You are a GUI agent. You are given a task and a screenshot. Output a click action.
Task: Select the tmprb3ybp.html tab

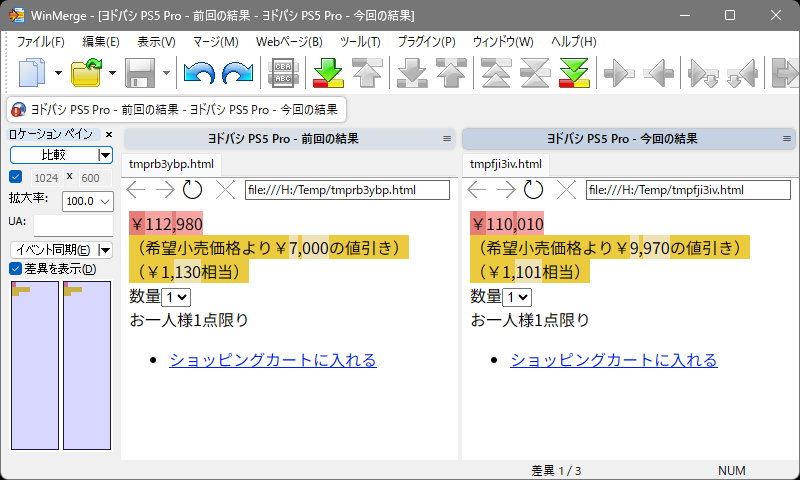pos(171,164)
